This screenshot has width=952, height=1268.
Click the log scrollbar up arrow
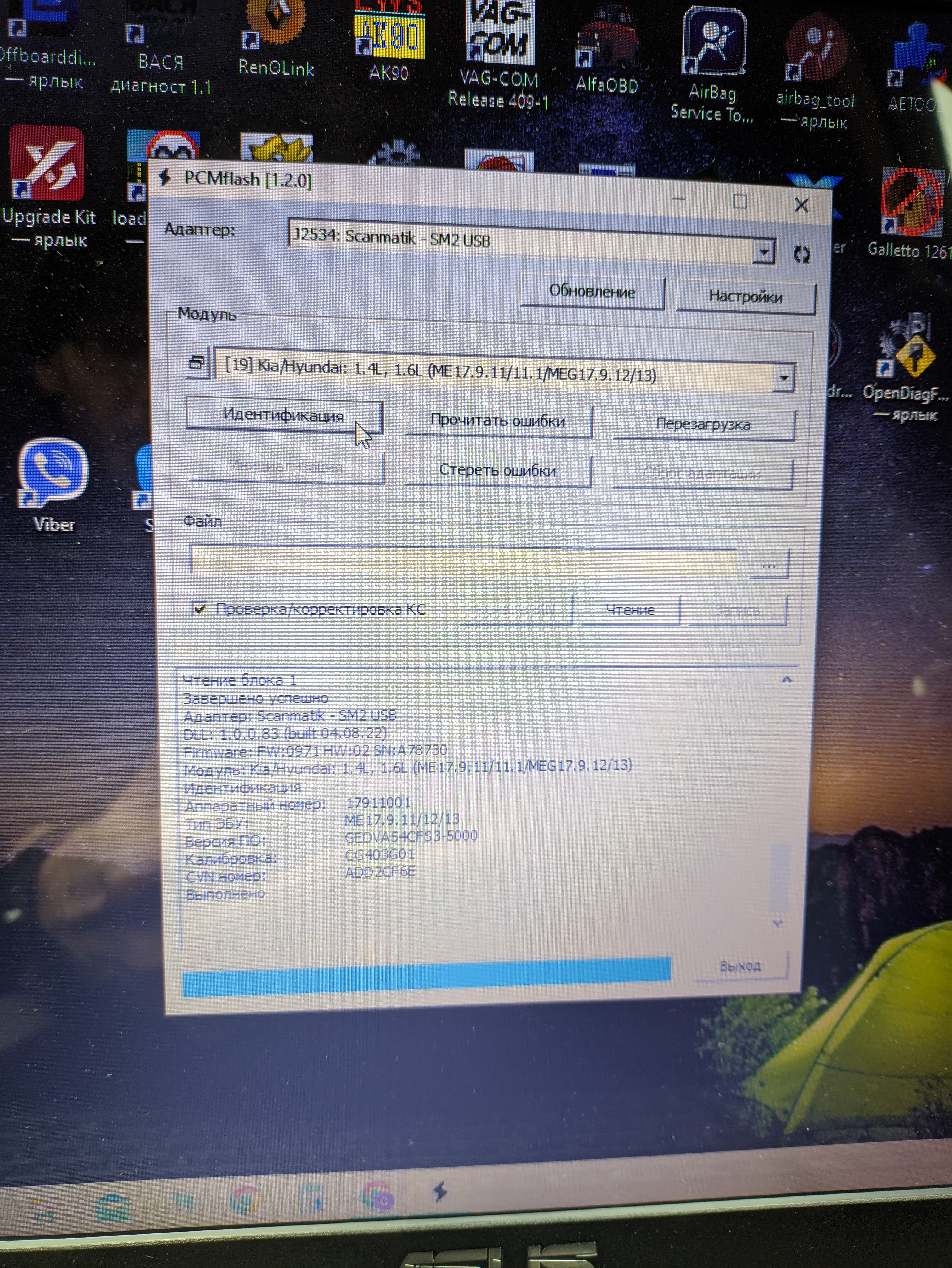click(786, 680)
